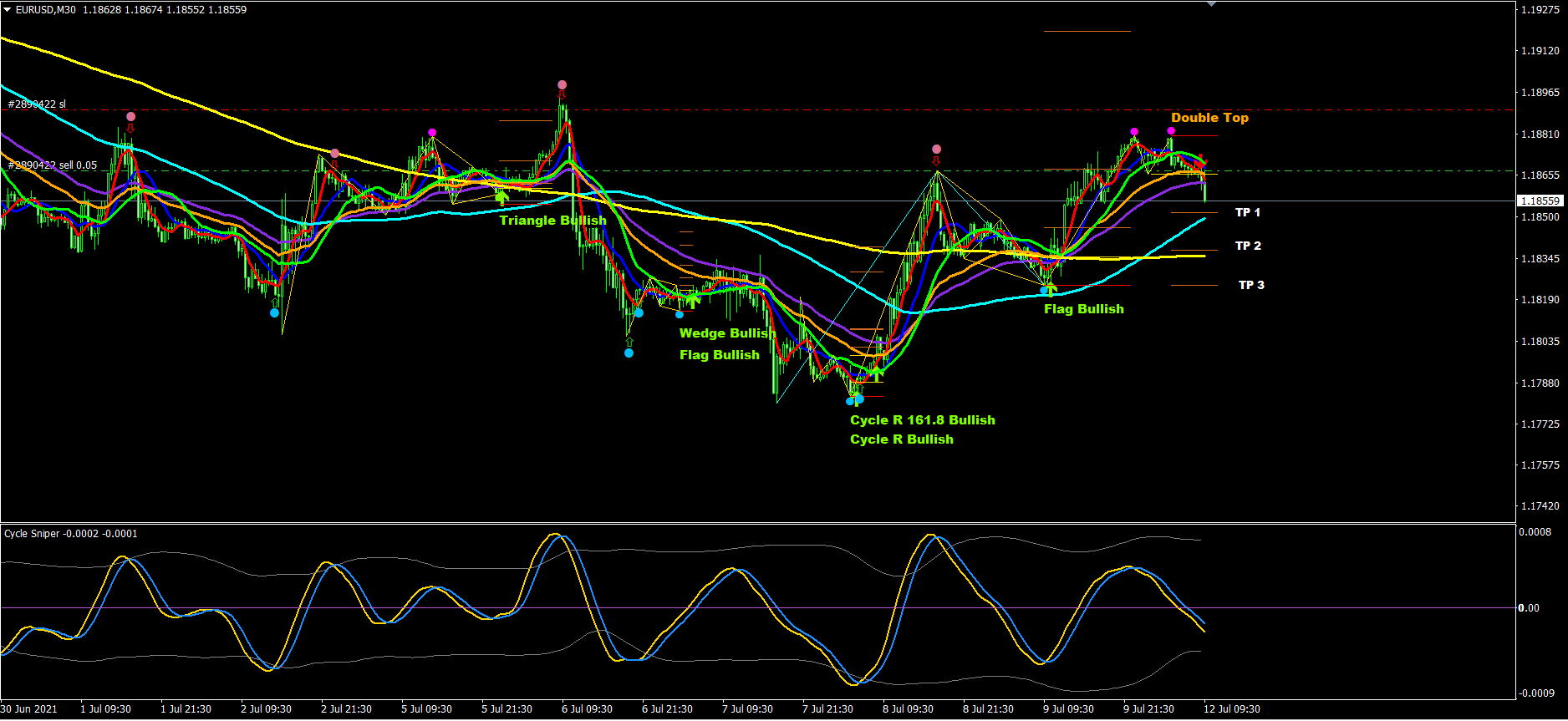Click the pink dot above the 1 Jul 09:30 peak
The width and height of the screenshot is (1568, 721).
tap(130, 117)
